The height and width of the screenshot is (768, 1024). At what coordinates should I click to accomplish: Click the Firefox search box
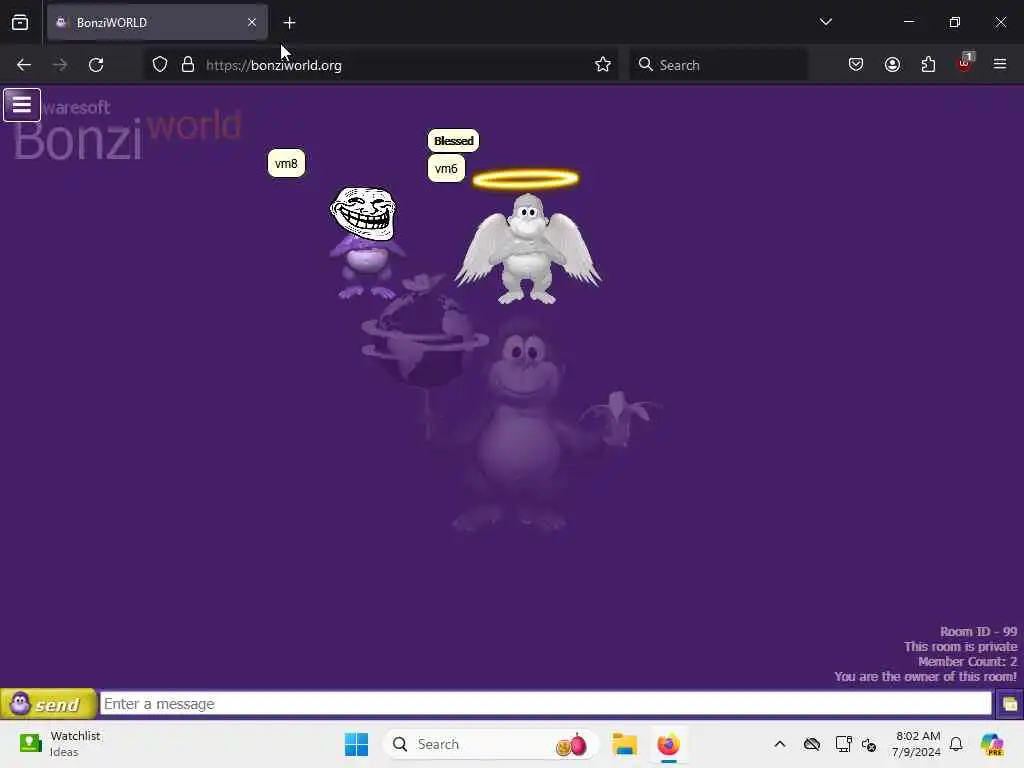[x=718, y=65]
